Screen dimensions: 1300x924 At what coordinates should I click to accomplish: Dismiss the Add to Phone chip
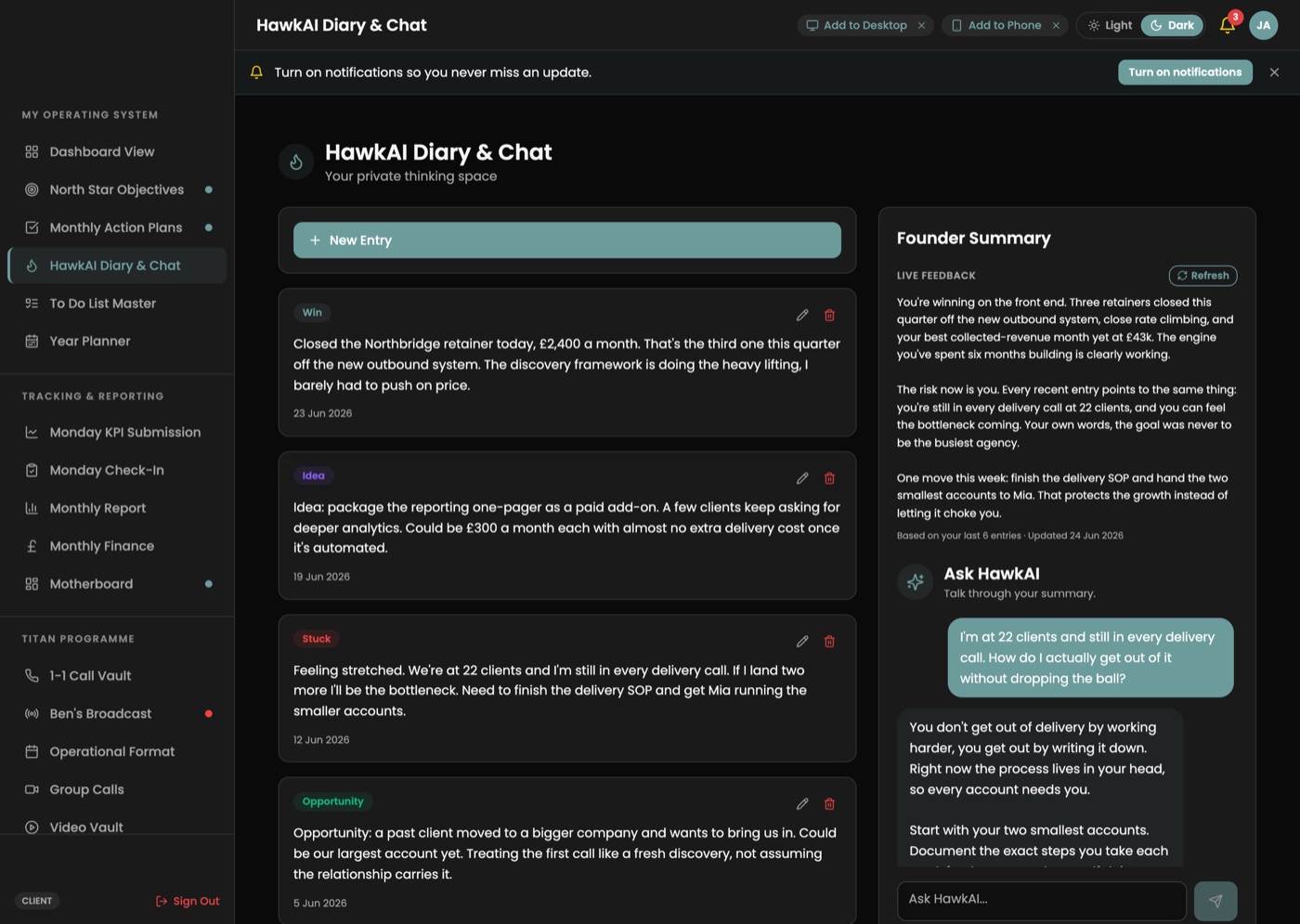point(1056,25)
